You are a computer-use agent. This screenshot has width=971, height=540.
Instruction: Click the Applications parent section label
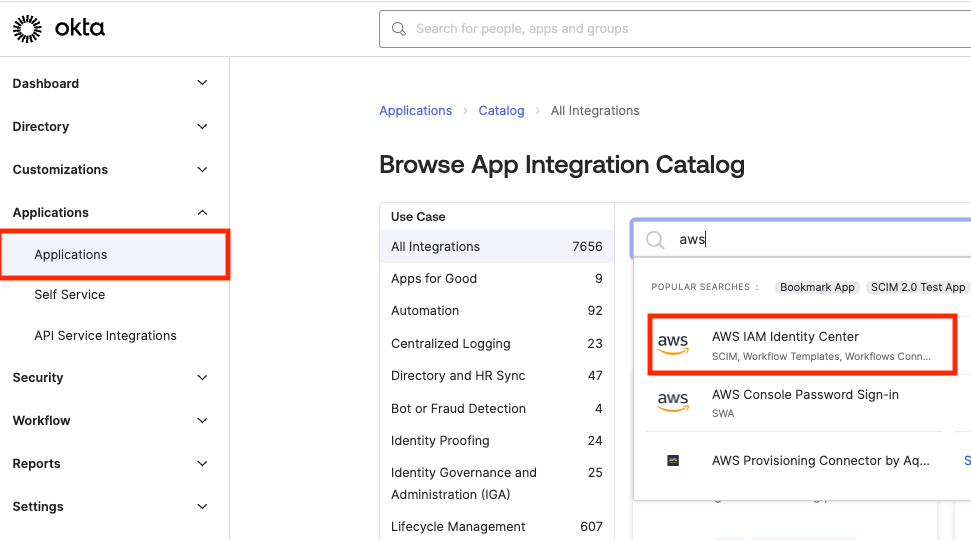(x=51, y=212)
